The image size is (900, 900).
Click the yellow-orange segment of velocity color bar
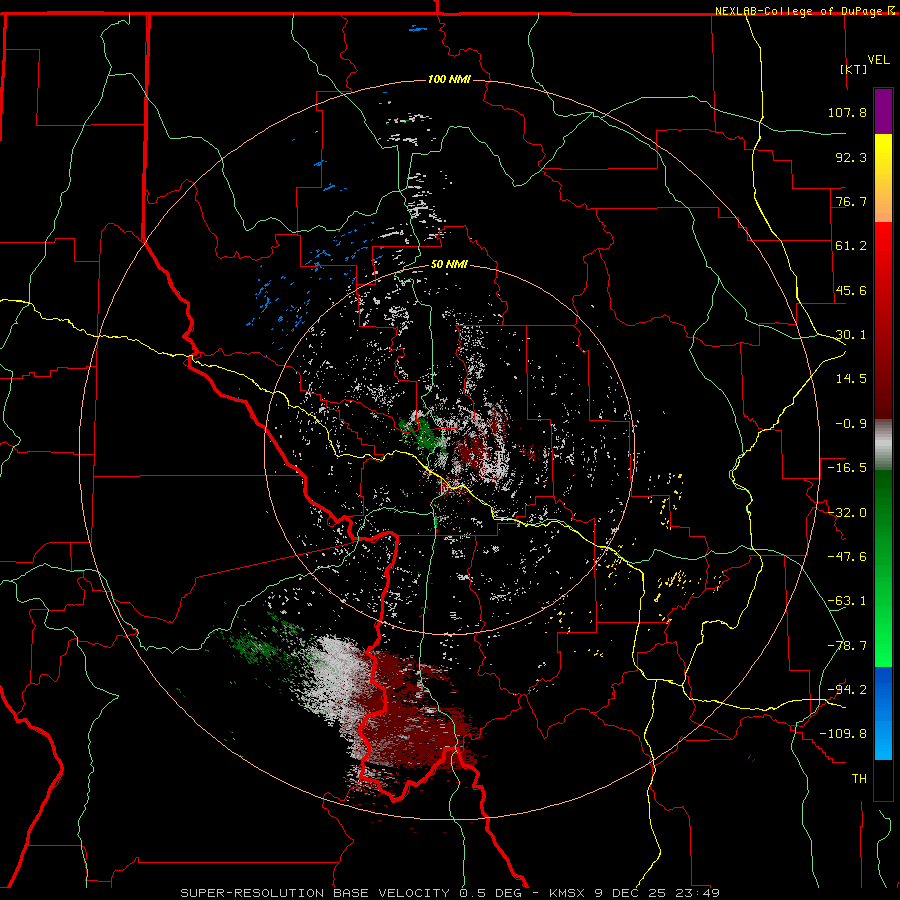pyautogui.click(x=883, y=178)
